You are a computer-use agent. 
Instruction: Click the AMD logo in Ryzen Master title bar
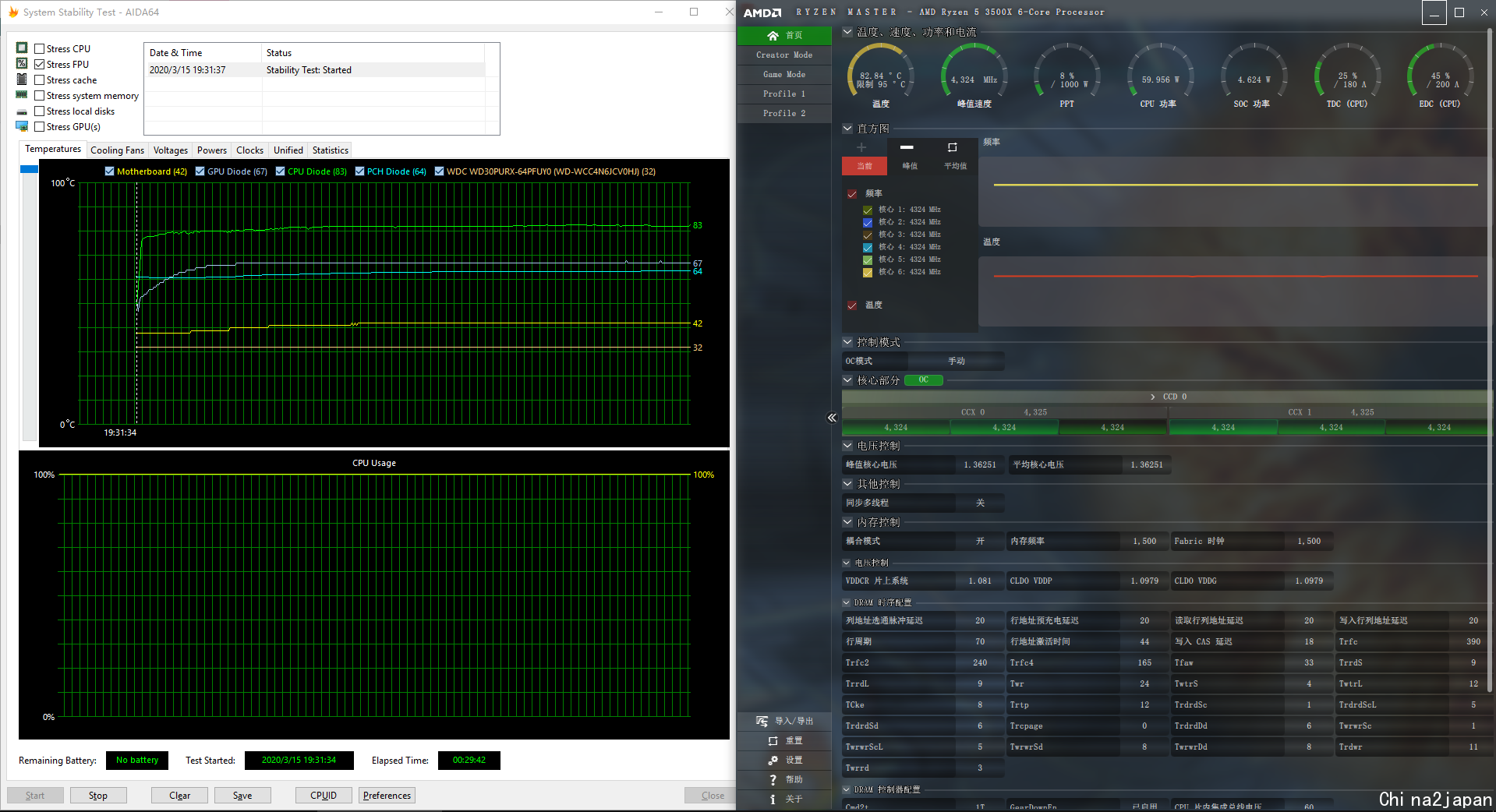click(x=762, y=12)
